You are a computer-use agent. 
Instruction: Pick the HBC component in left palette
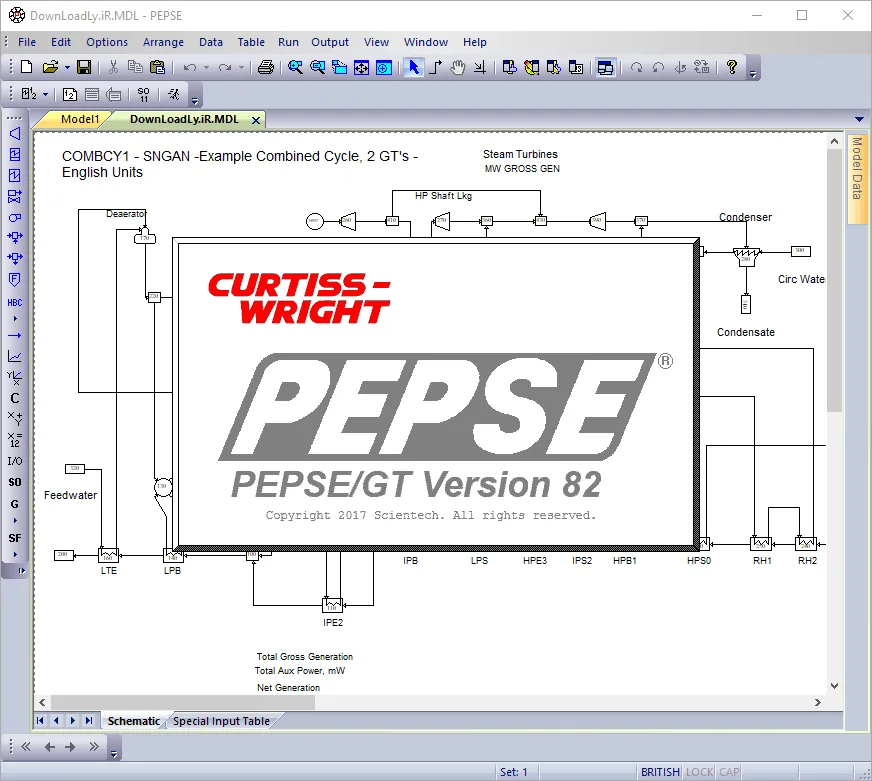[x=15, y=303]
